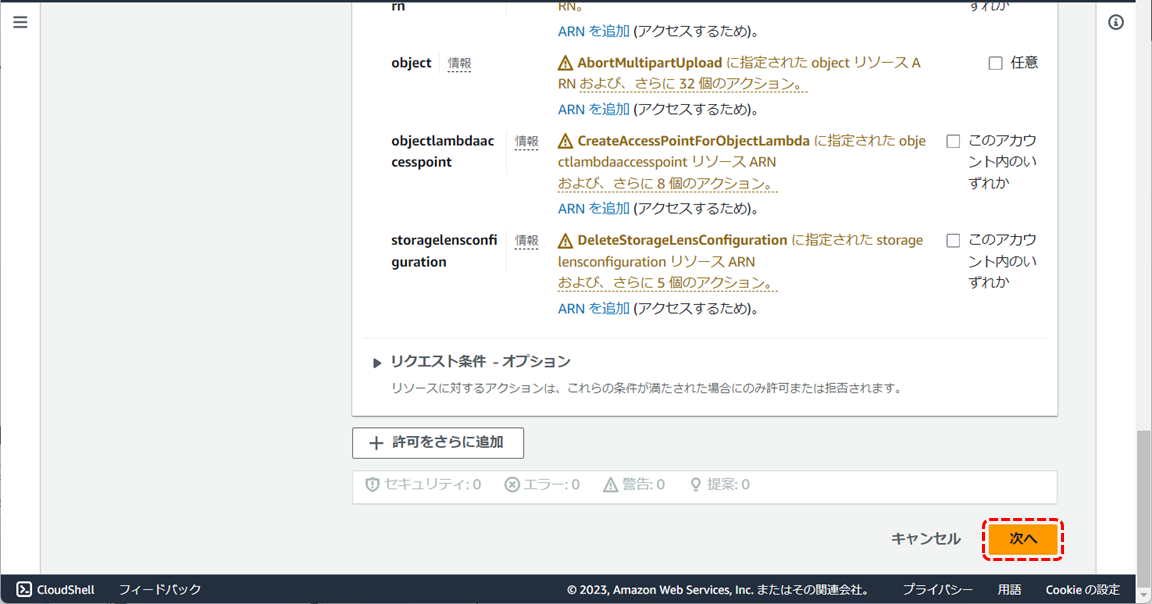Viewport: 1152px width, 604px height.
Task: Open 情報 link next to objectlambdaaccesspoint
Action: (526, 142)
